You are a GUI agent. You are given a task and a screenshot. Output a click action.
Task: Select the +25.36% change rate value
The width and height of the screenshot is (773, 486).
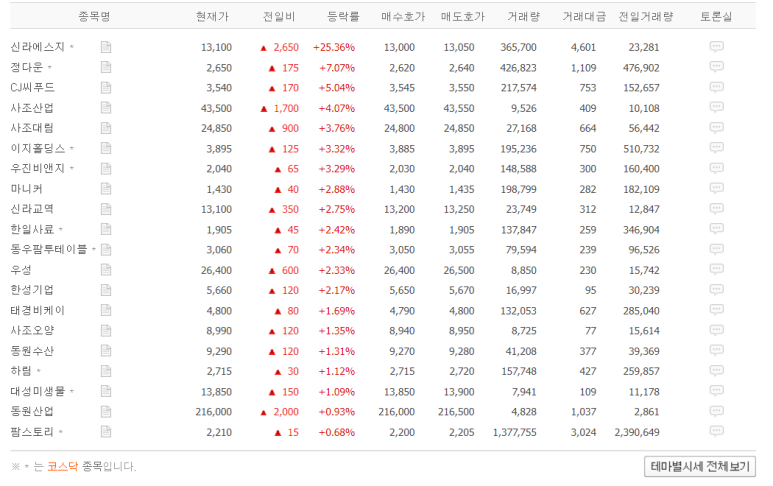[x=334, y=47]
